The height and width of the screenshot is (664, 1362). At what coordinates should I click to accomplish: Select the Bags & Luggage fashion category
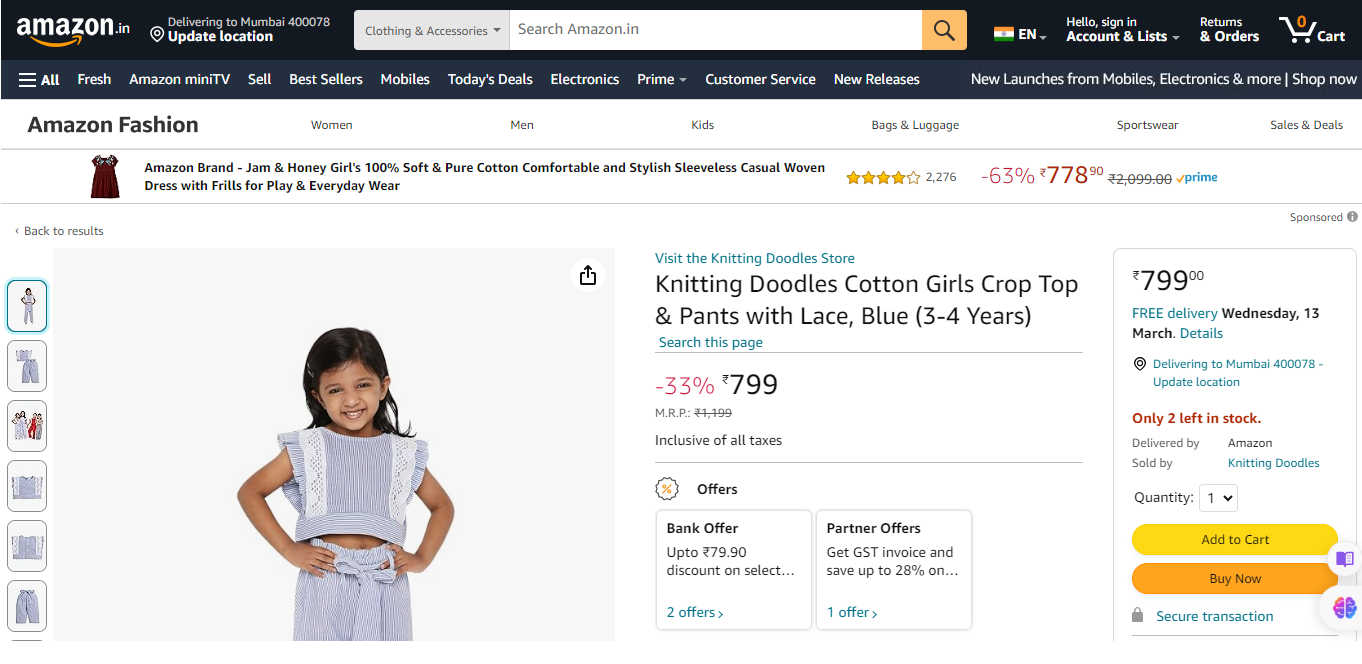point(915,125)
